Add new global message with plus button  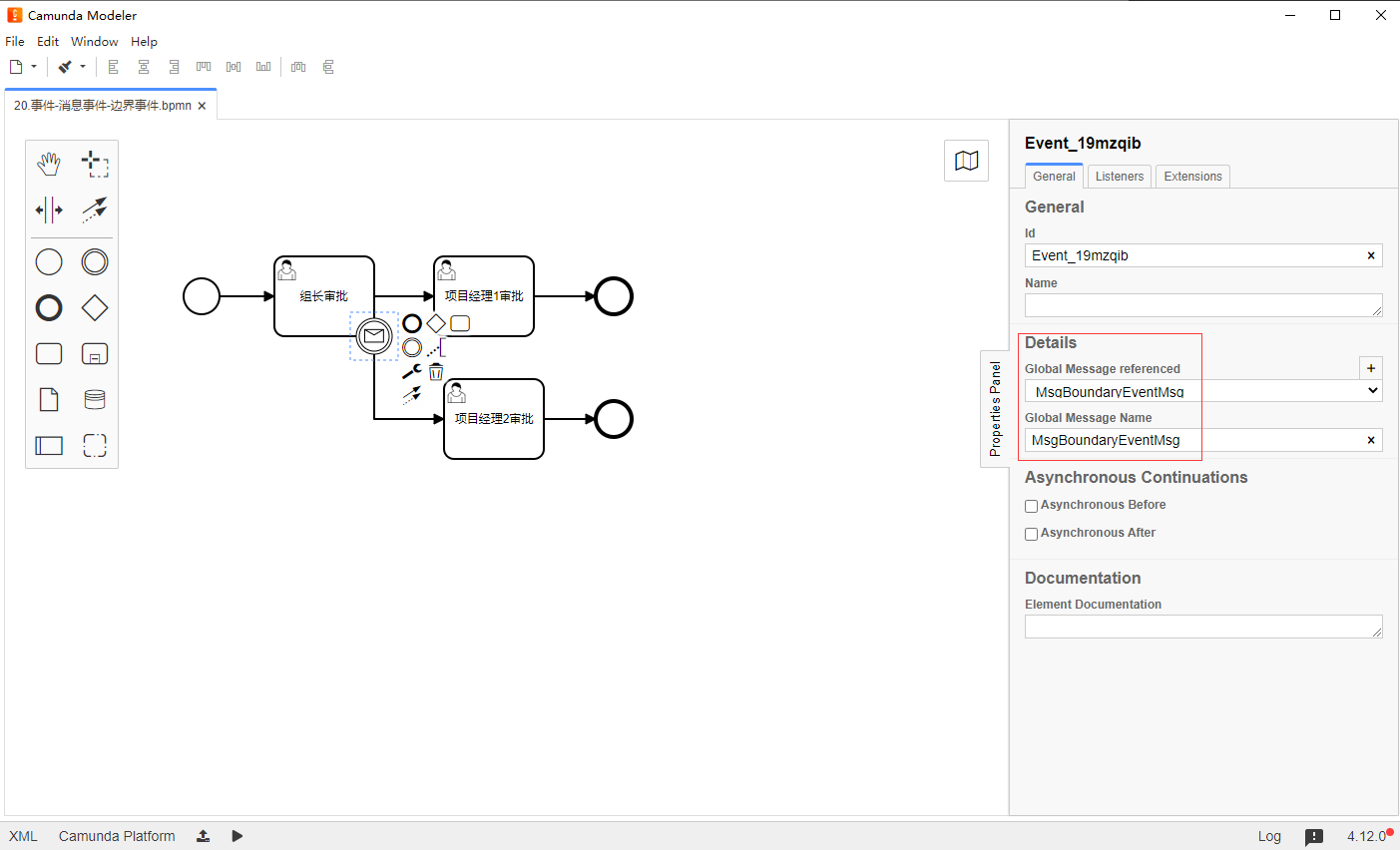click(1371, 368)
